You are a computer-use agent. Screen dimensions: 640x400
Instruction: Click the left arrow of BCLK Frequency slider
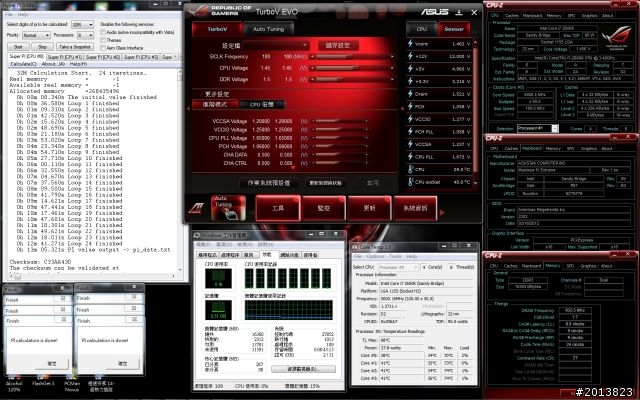click(x=312, y=57)
